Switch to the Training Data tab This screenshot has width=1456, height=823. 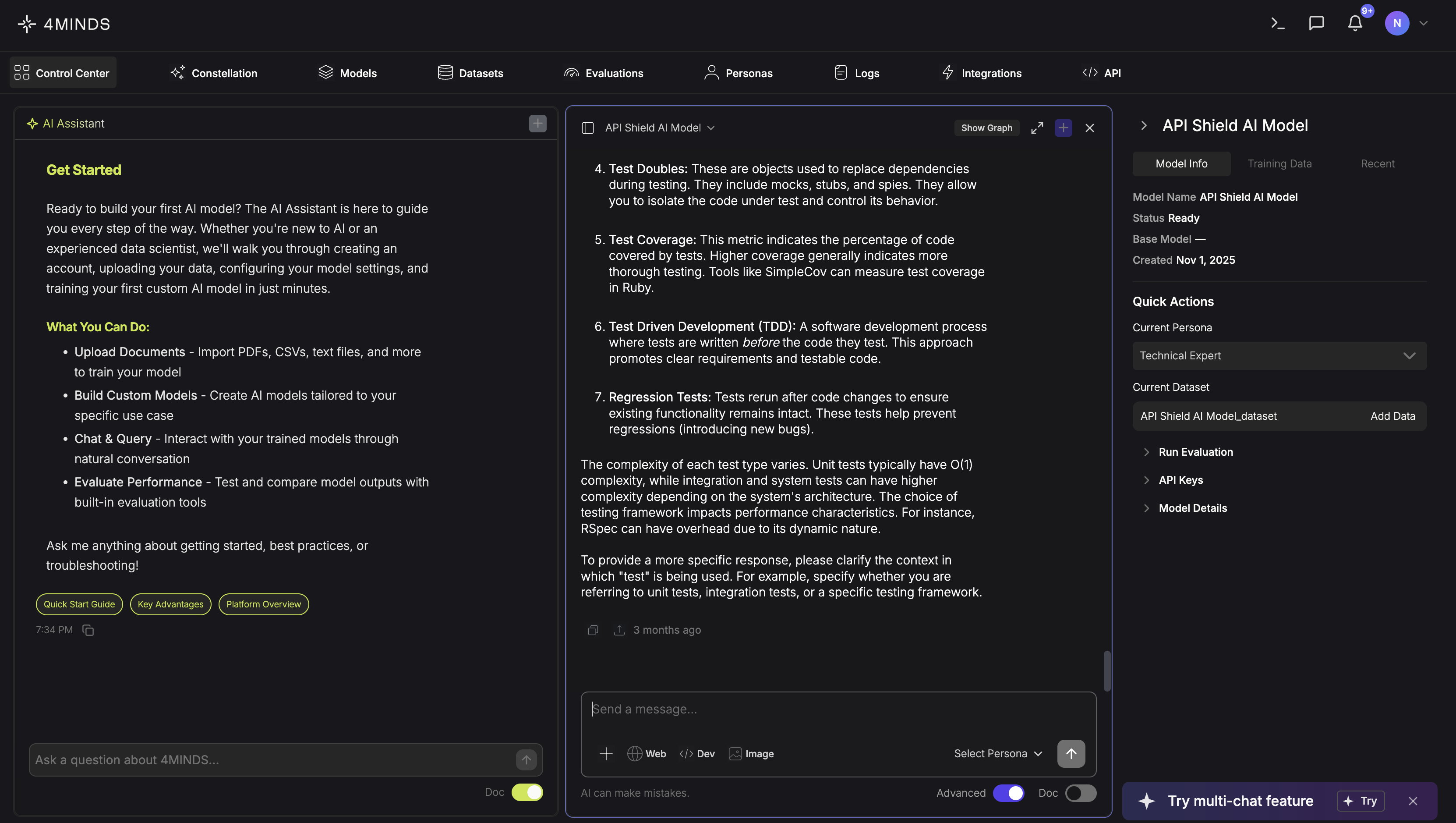point(1279,163)
